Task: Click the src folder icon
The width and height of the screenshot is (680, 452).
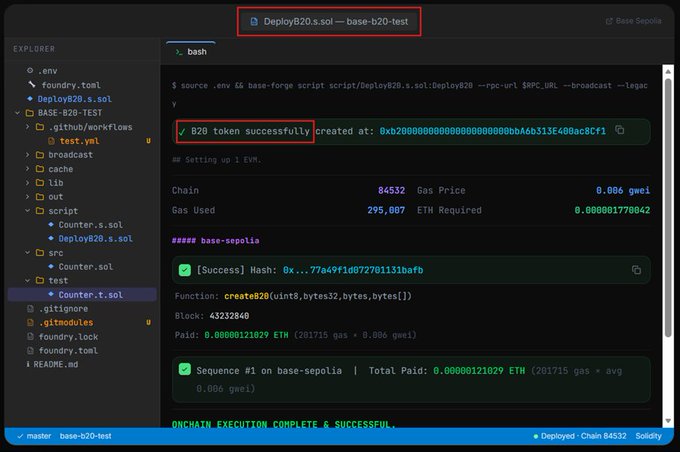Action: tap(40, 252)
